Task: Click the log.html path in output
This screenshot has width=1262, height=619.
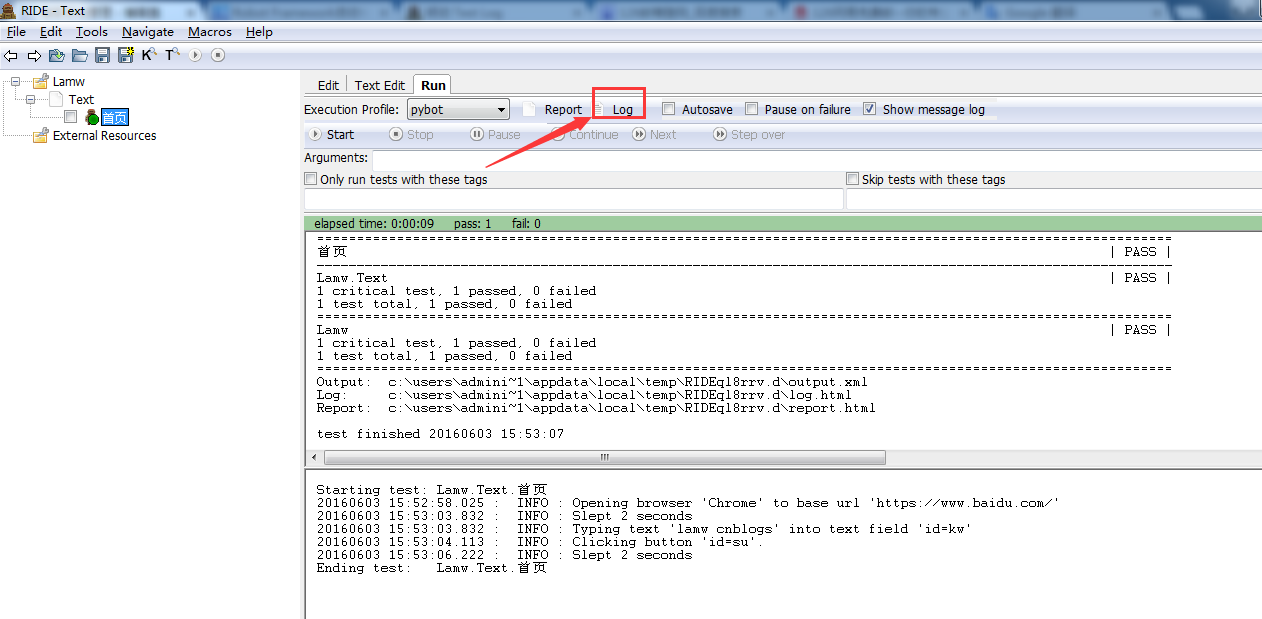Action: [620, 395]
